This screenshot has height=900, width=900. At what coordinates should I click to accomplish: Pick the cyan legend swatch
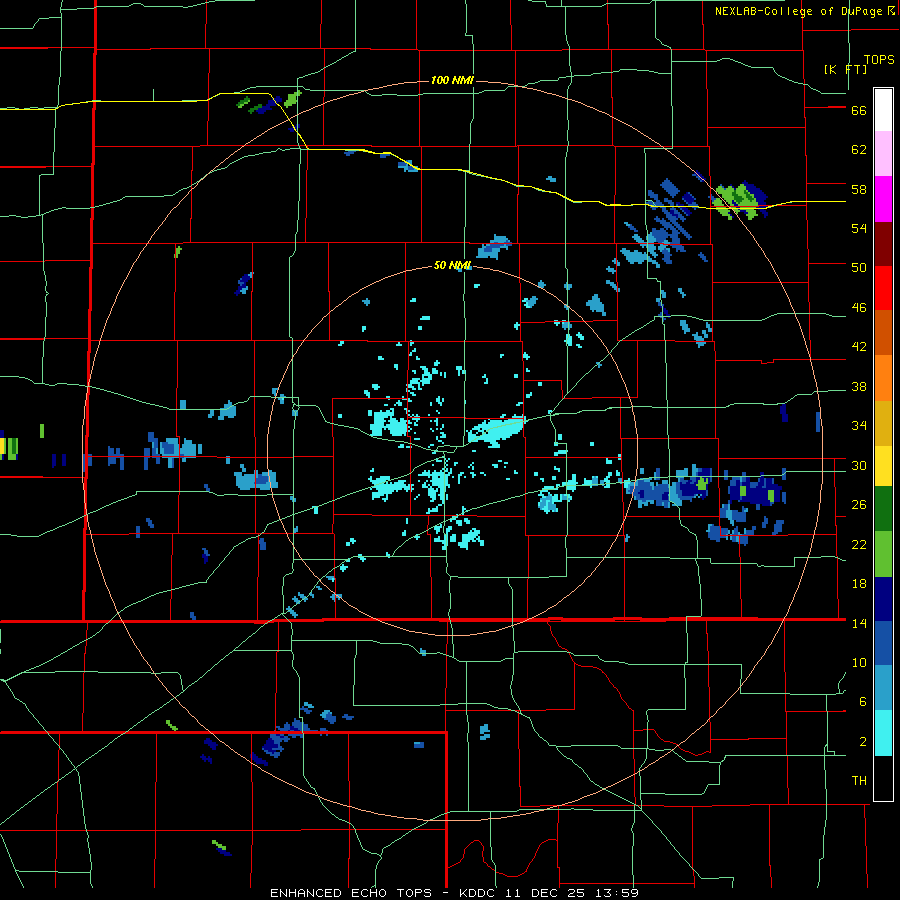[x=883, y=733]
